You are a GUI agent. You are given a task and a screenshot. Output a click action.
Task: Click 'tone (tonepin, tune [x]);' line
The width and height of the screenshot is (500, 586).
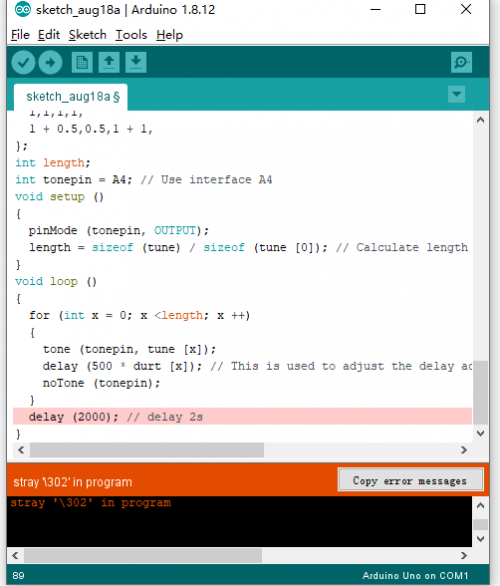[x=129, y=349]
